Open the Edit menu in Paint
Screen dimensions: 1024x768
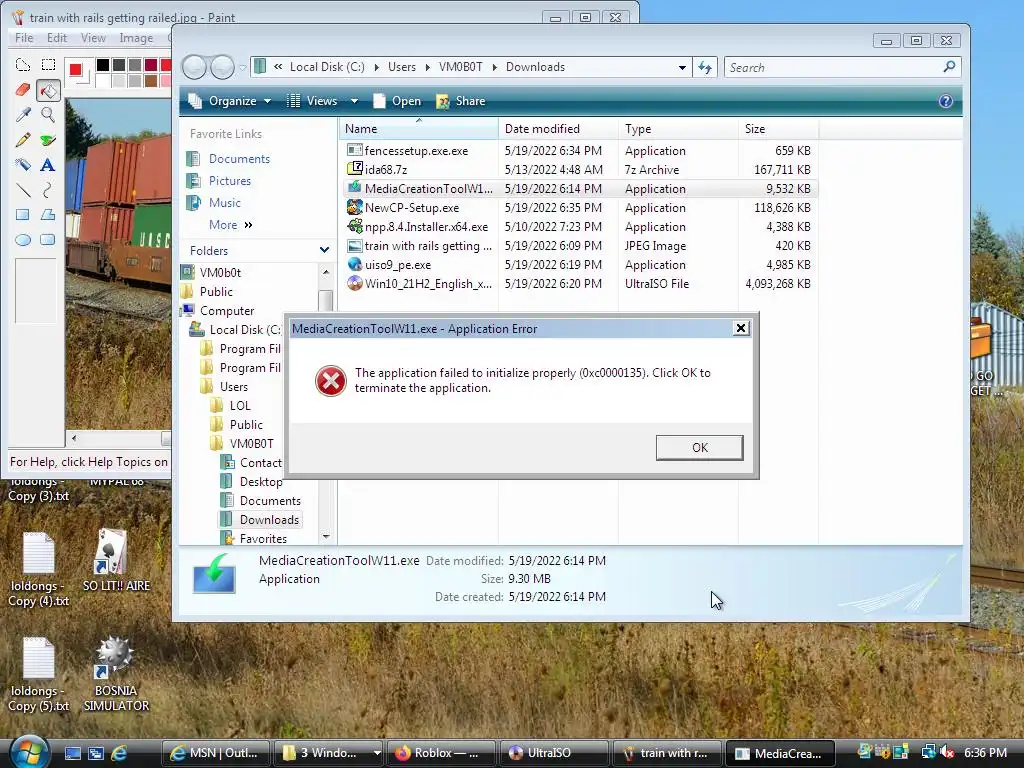tap(57, 38)
